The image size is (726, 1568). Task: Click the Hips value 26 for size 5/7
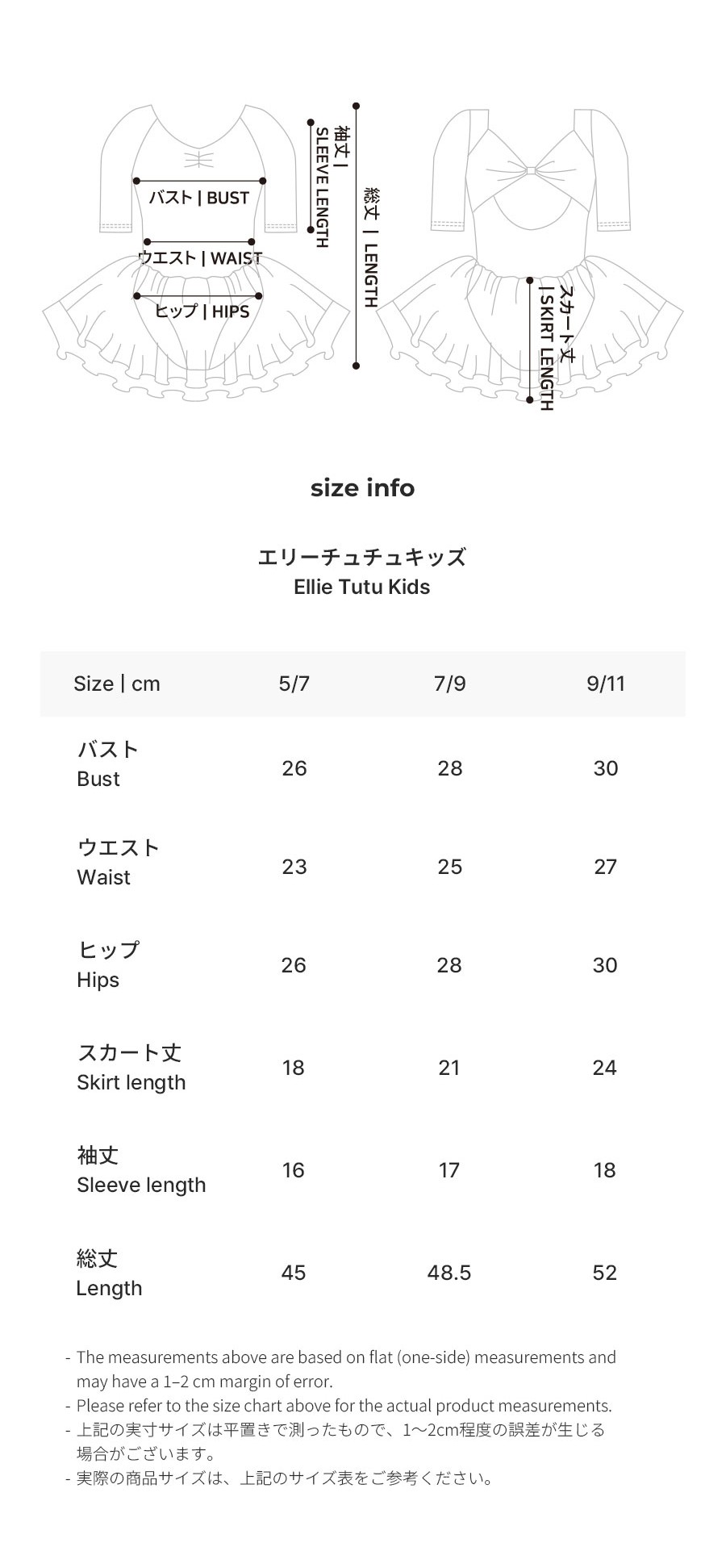click(294, 965)
